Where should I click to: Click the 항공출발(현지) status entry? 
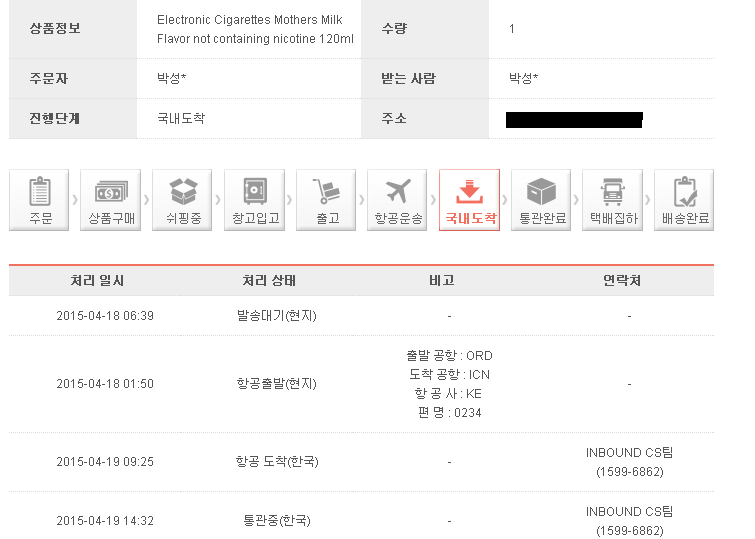[x=277, y=383]
